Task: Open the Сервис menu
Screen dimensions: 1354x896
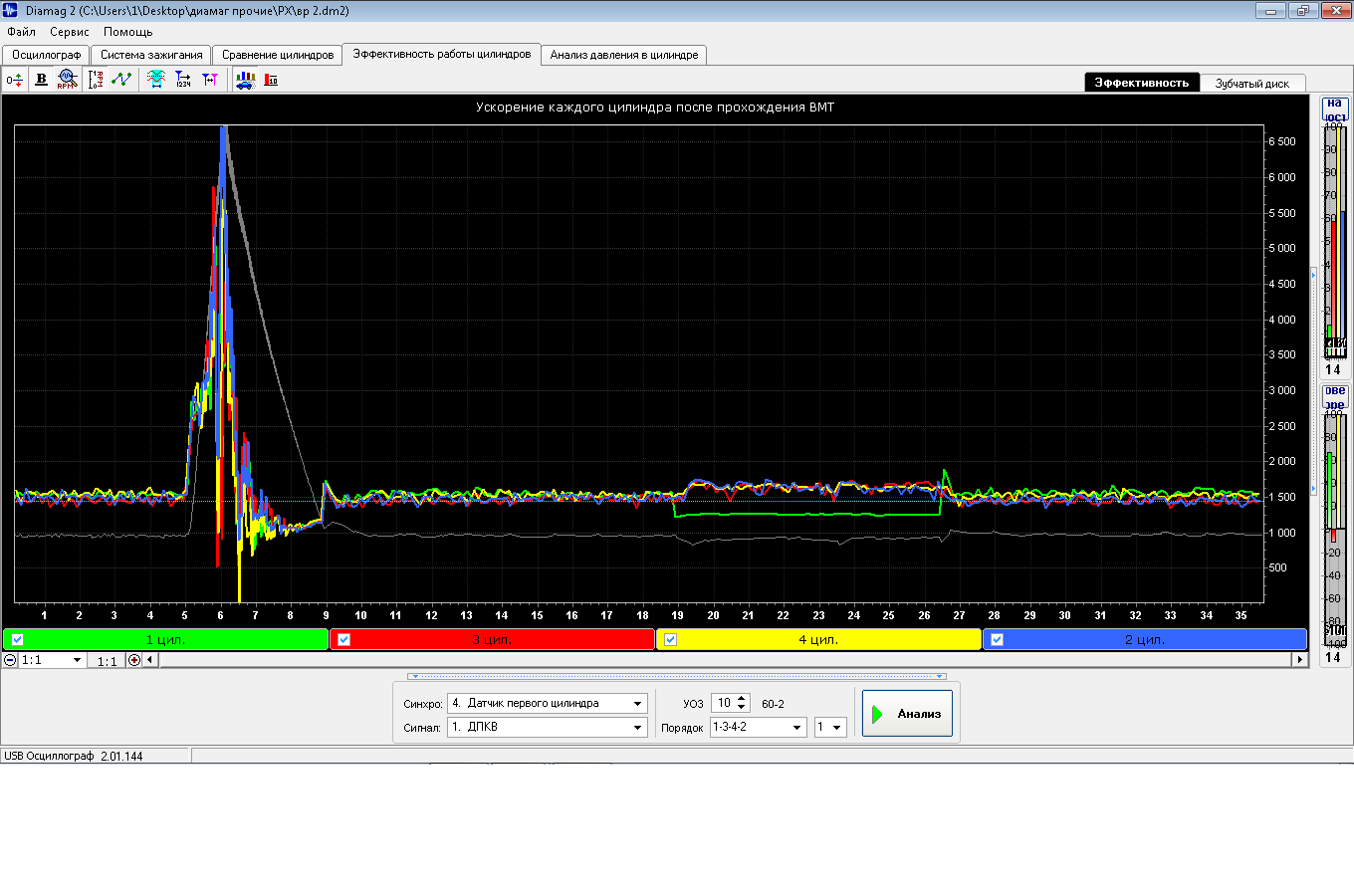Action: click(70, 32)
